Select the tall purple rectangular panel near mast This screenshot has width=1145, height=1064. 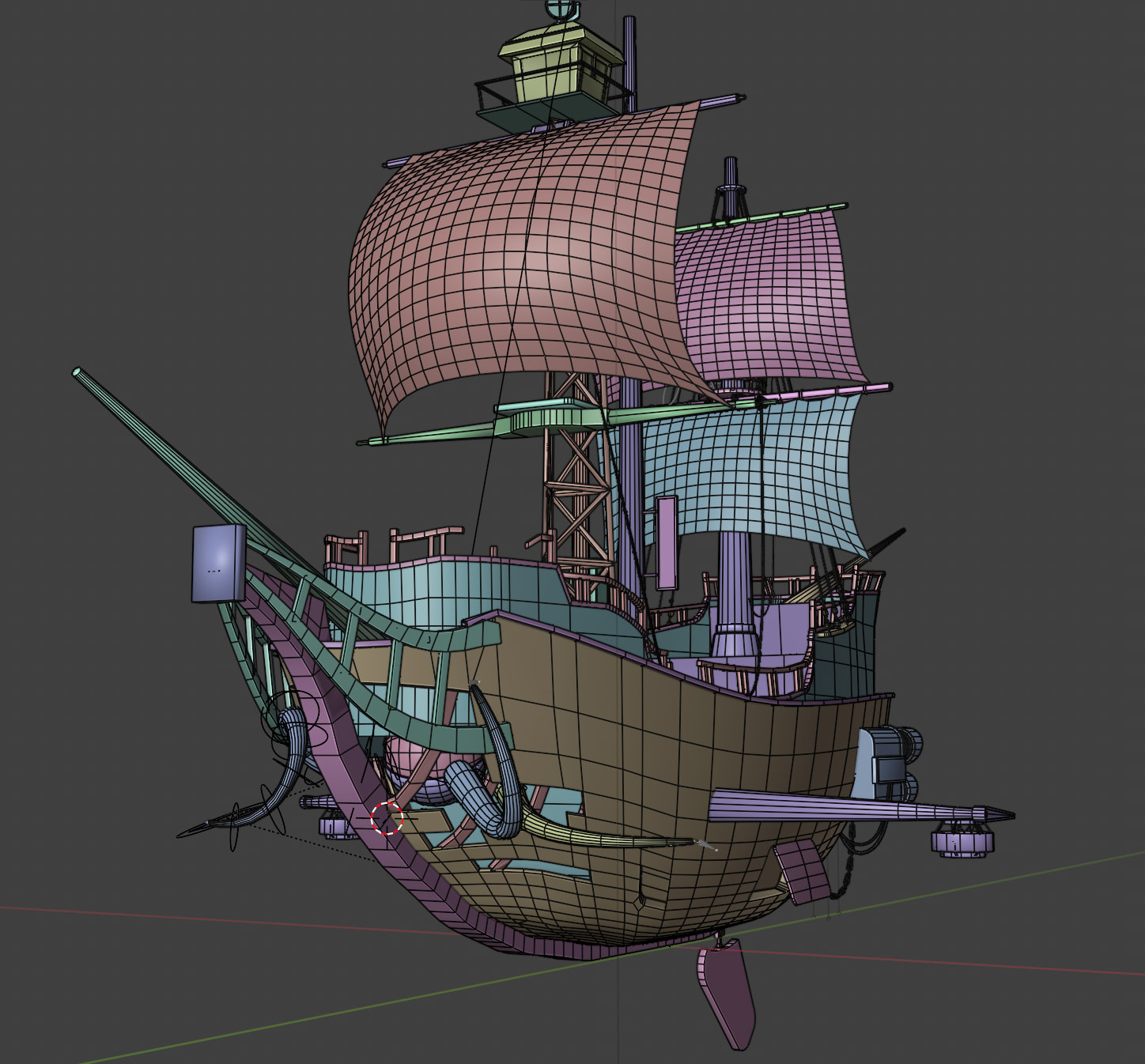coord(667,542)
